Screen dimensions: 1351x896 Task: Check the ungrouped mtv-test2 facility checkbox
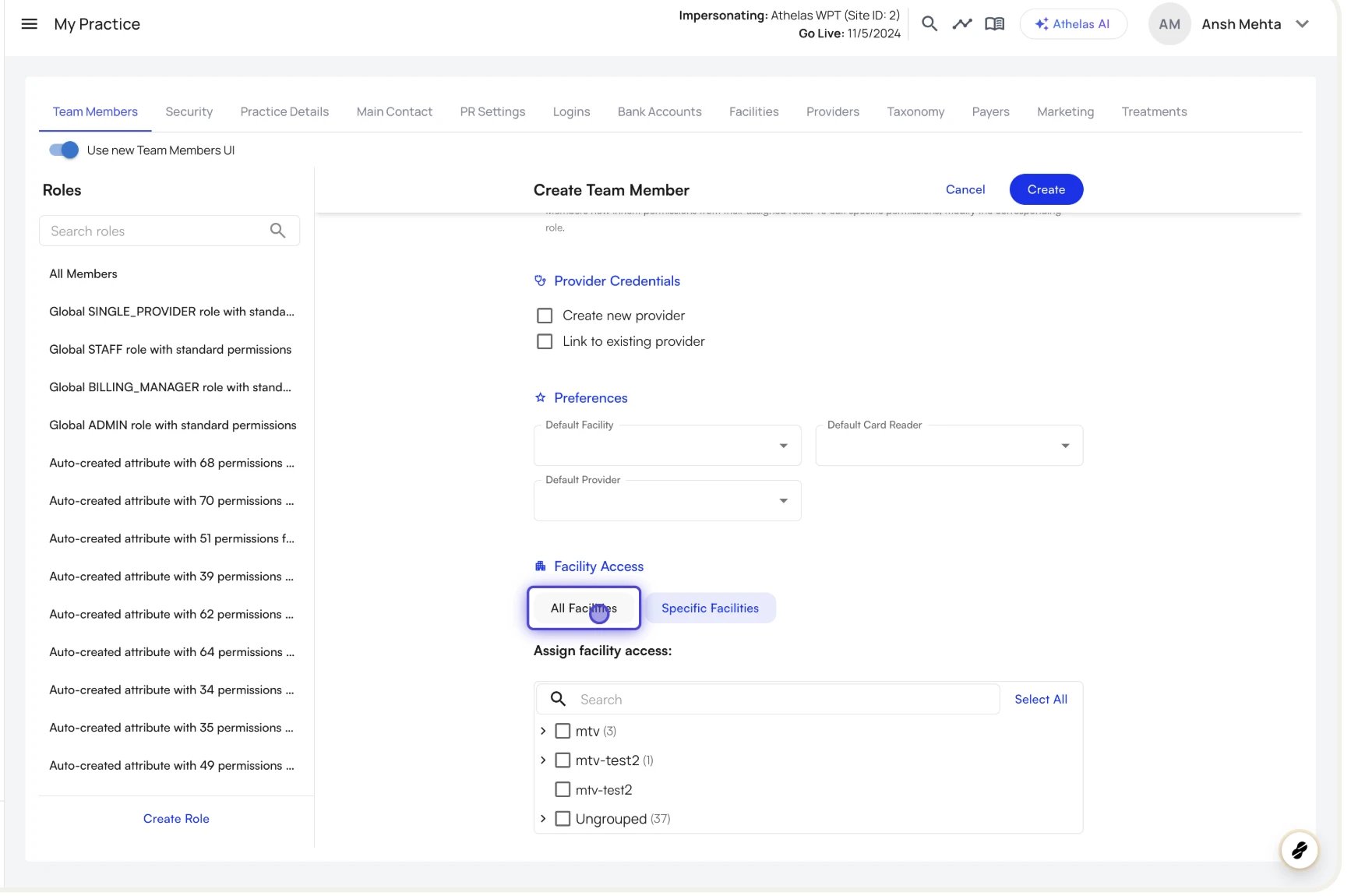[563, 789]
